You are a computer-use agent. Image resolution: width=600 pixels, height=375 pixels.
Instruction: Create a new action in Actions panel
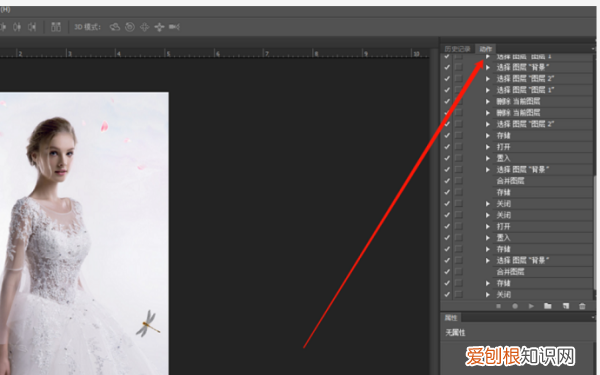[566, 306]
